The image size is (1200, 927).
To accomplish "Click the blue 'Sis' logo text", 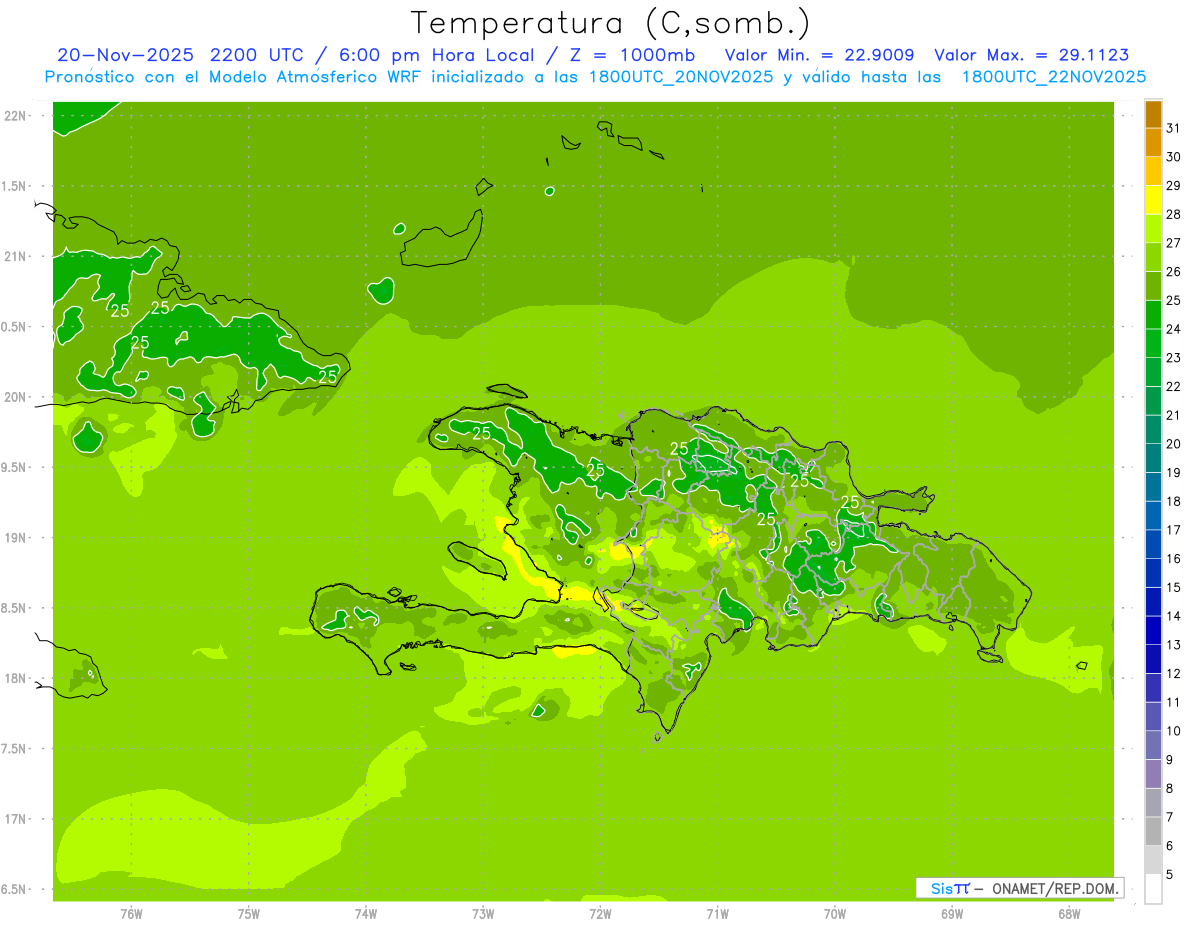I will [x=942, y=888].
